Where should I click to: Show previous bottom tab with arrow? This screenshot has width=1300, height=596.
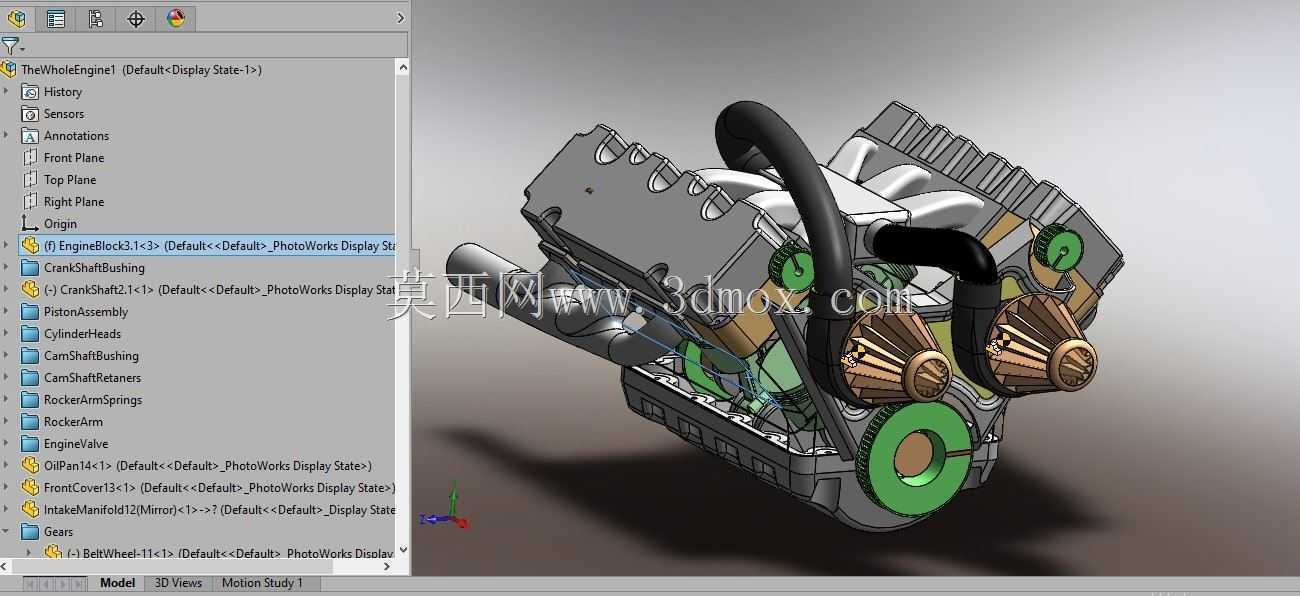48,583
